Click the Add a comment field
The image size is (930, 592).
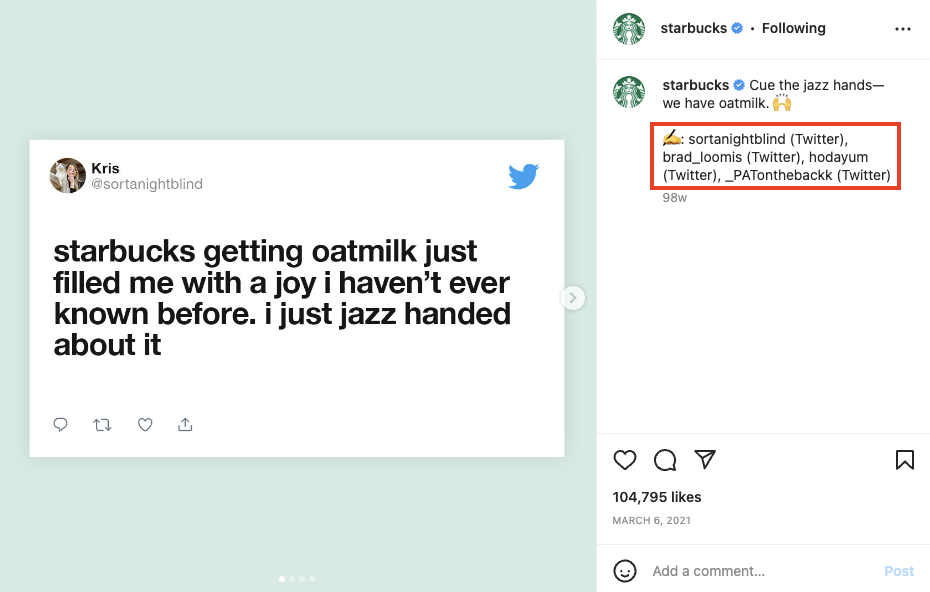[710, 571]
